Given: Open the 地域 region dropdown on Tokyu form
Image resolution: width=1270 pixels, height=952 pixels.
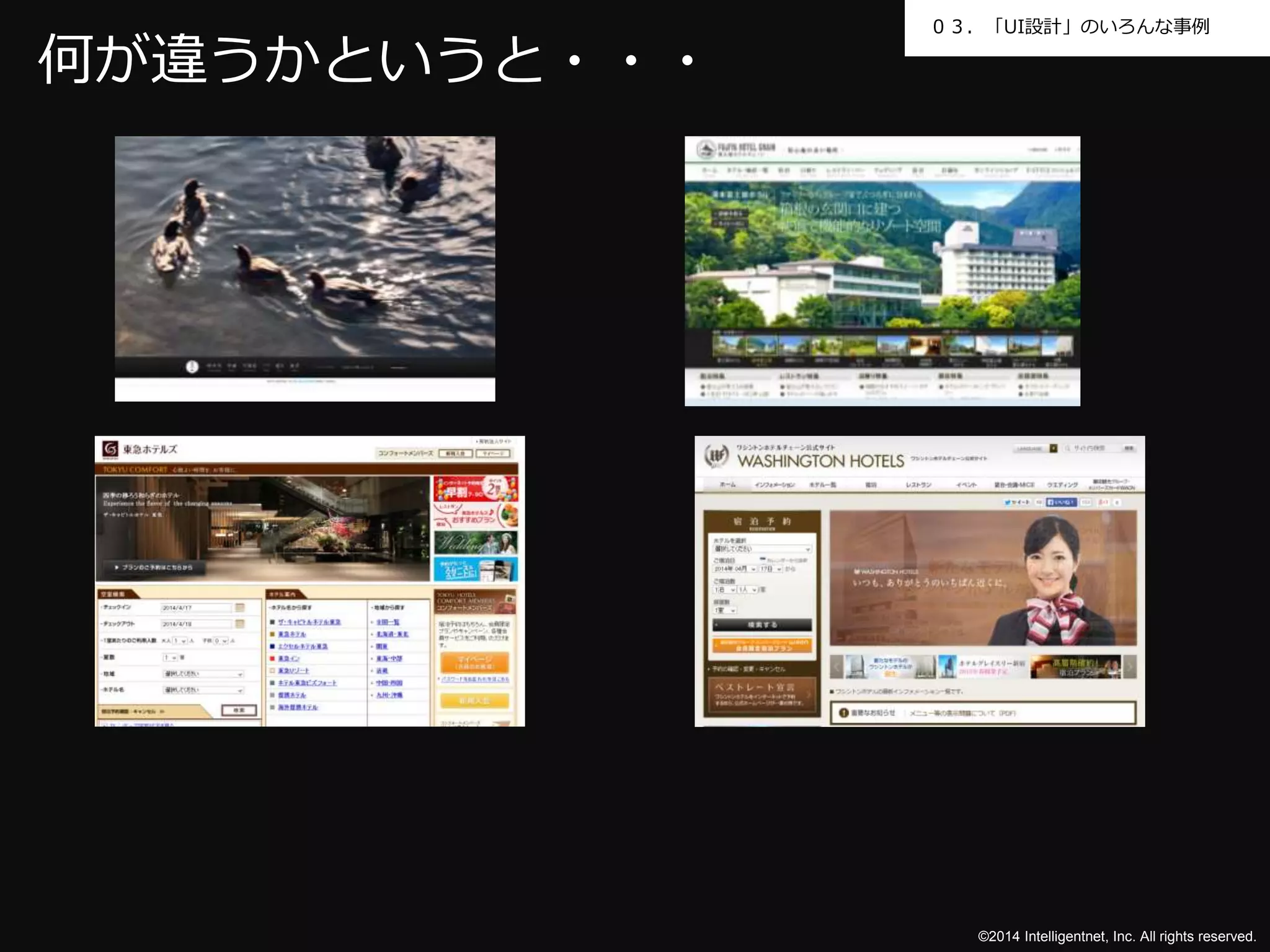Looking at the screenshot, I should point(203,674).
